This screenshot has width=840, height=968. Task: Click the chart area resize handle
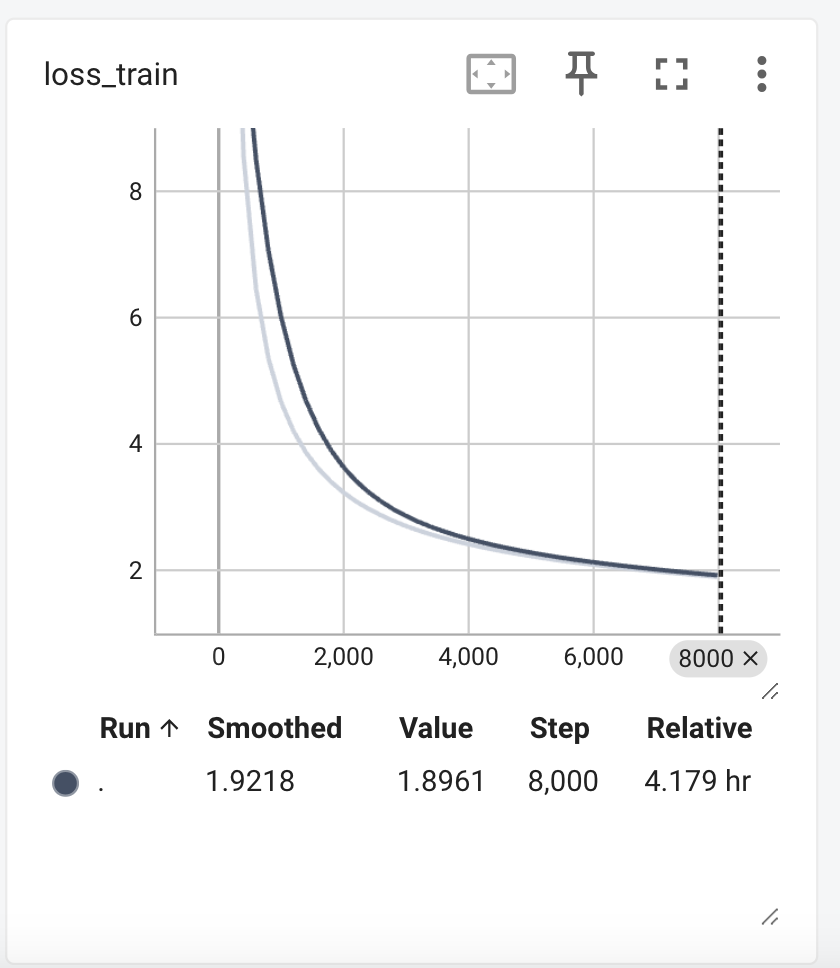770,691
